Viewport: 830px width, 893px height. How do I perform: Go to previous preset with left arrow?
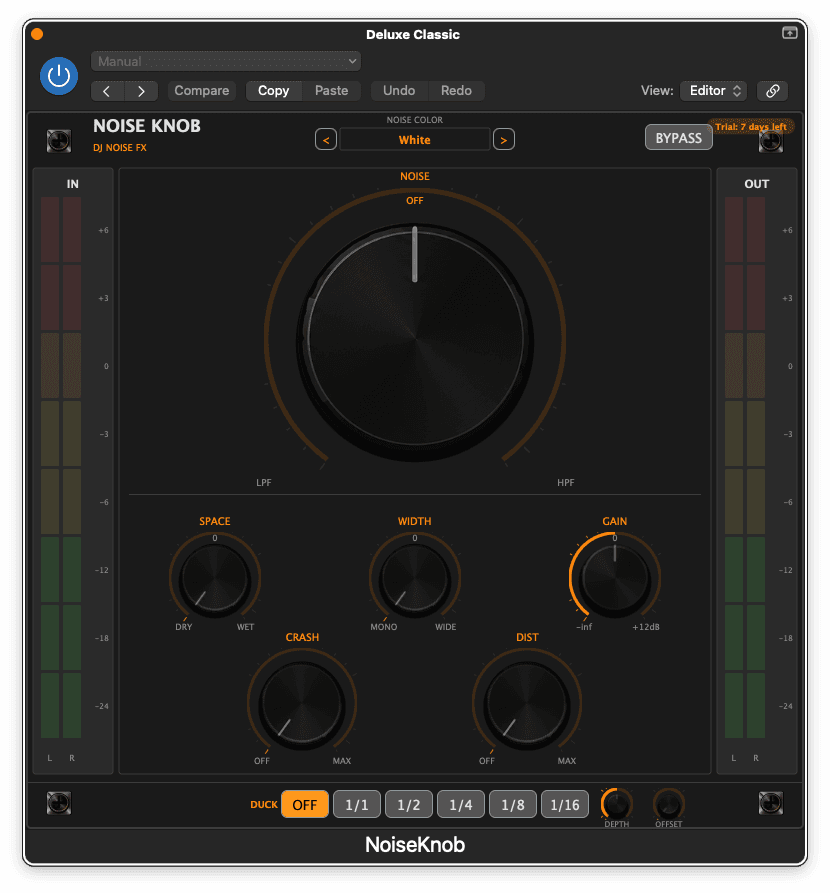click(x=107, y=91)
